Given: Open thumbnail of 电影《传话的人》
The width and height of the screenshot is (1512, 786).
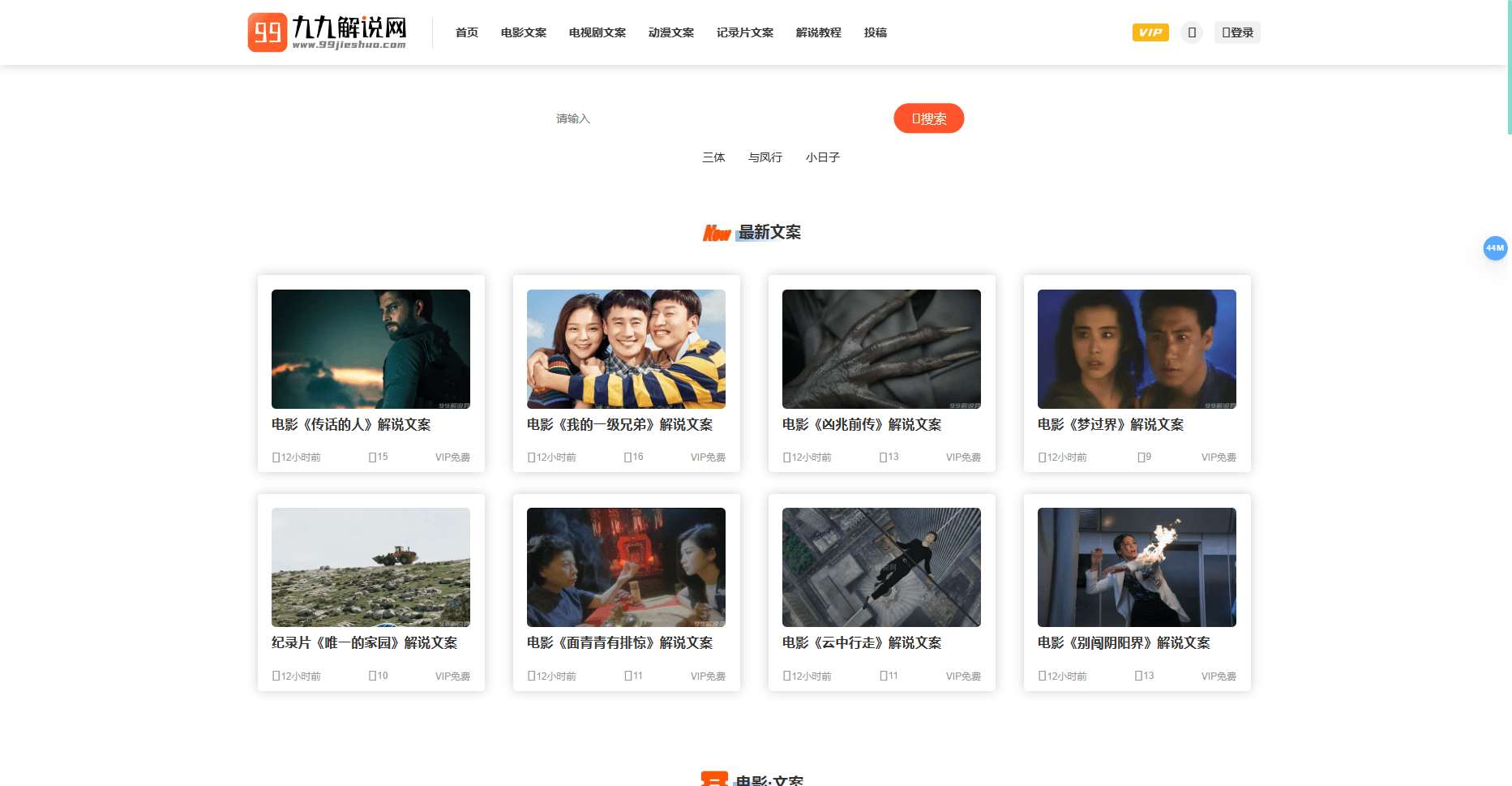Looking at the screenshot, I should [x=371, y=349].
